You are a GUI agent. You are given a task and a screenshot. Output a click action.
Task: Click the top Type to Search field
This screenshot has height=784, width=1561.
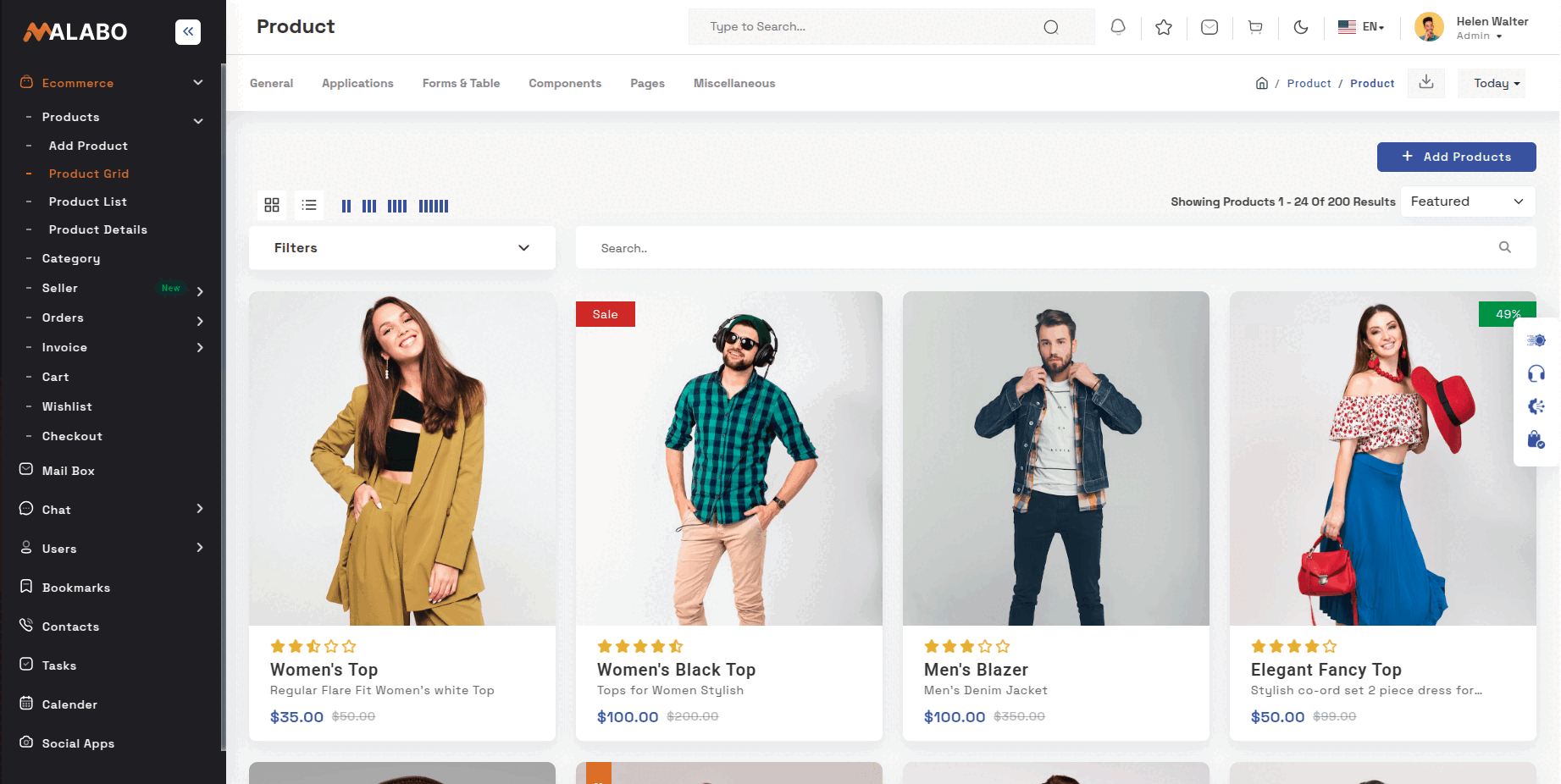click(x=891, y=27)
